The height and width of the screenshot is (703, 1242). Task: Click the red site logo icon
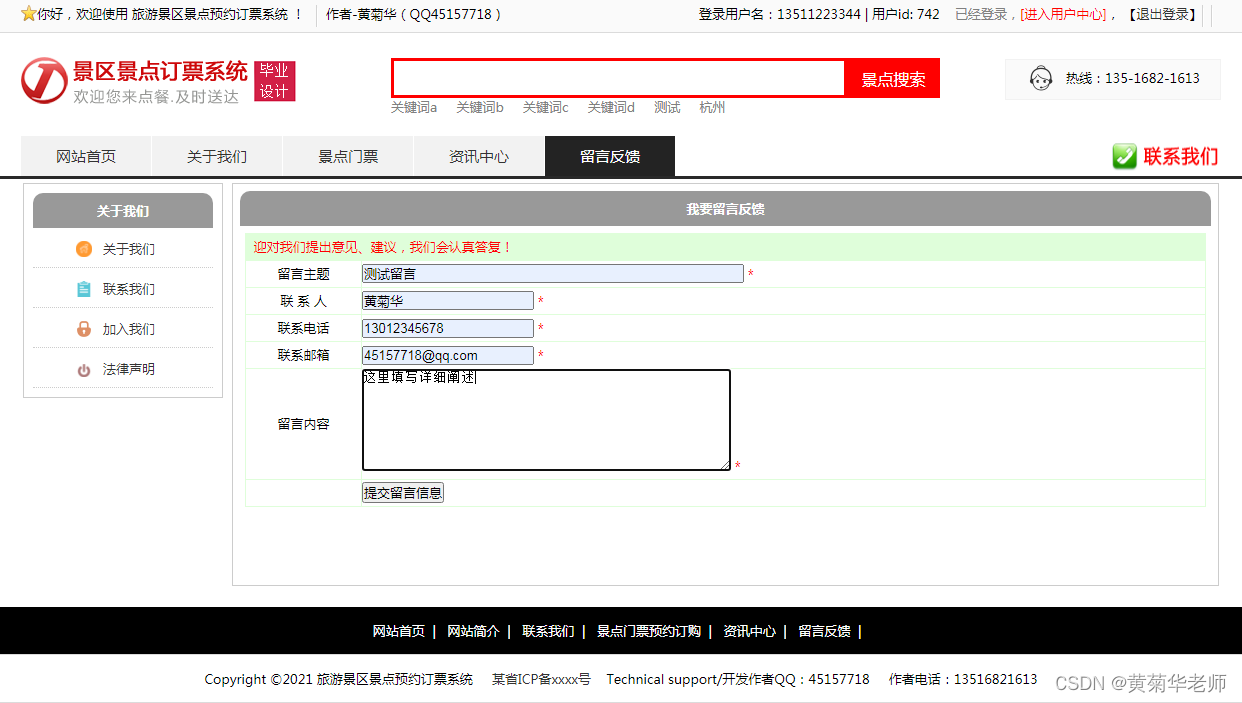pyautogui.click(x=44, y=80)
